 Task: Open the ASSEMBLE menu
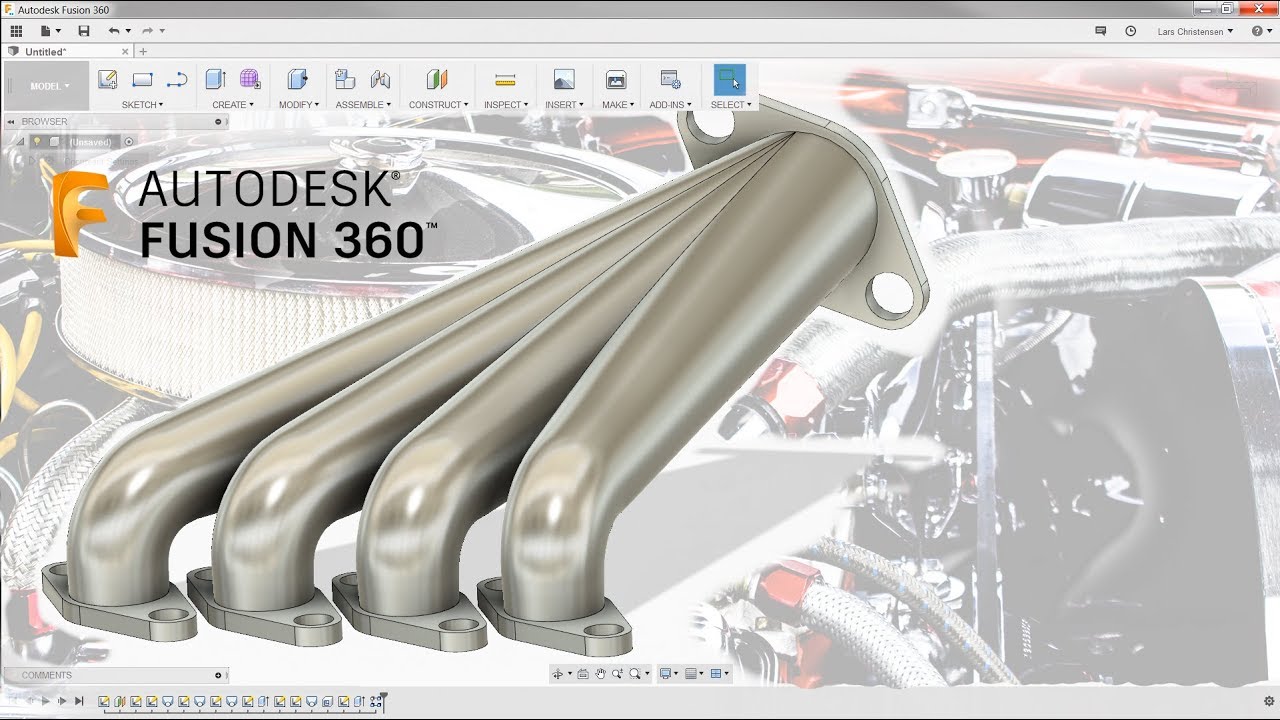[364, 104]
